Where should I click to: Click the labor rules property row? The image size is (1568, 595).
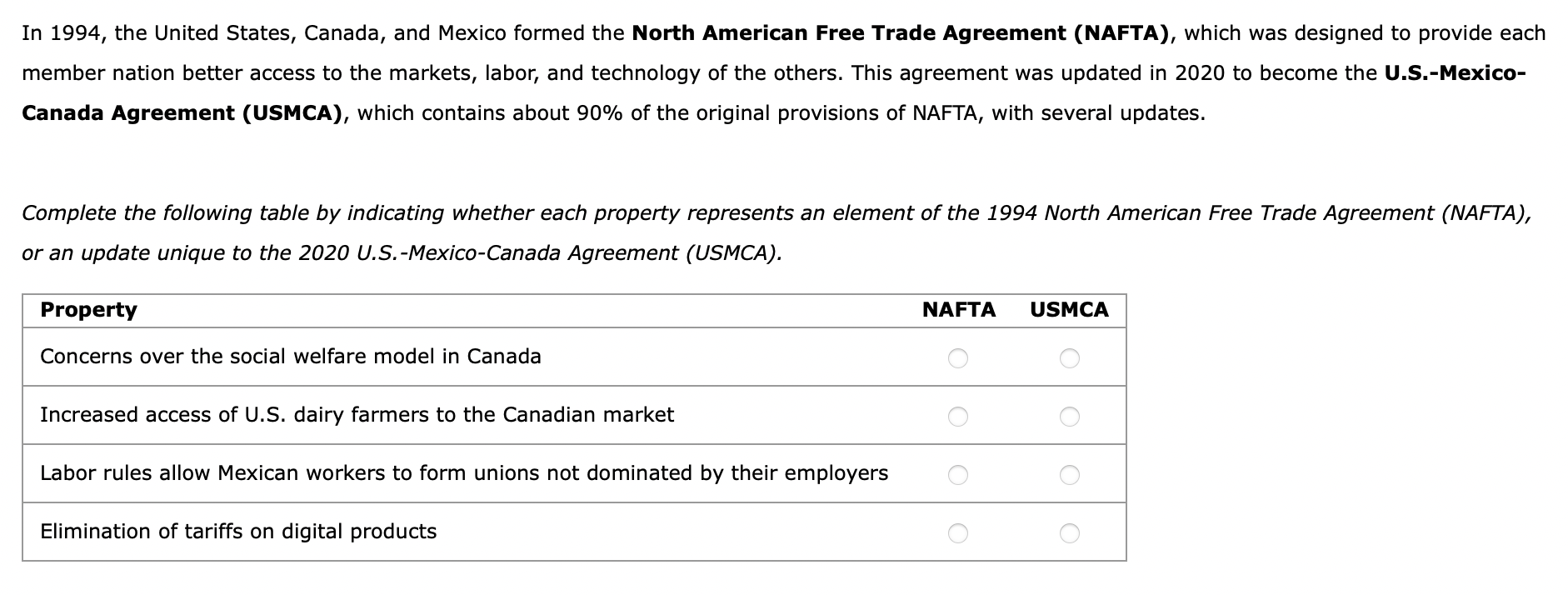(x=463, y=473)
